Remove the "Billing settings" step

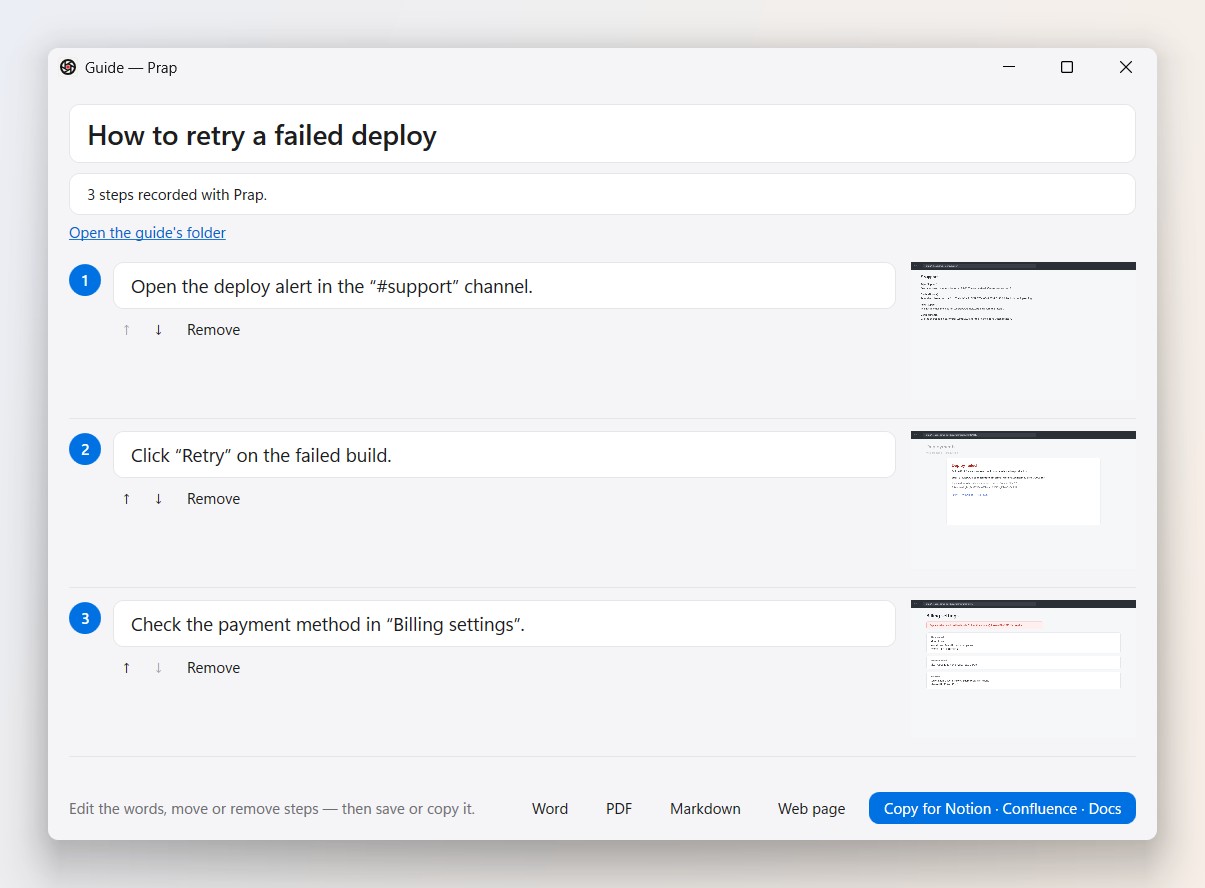pyautogui.click(x=213, y=668)
